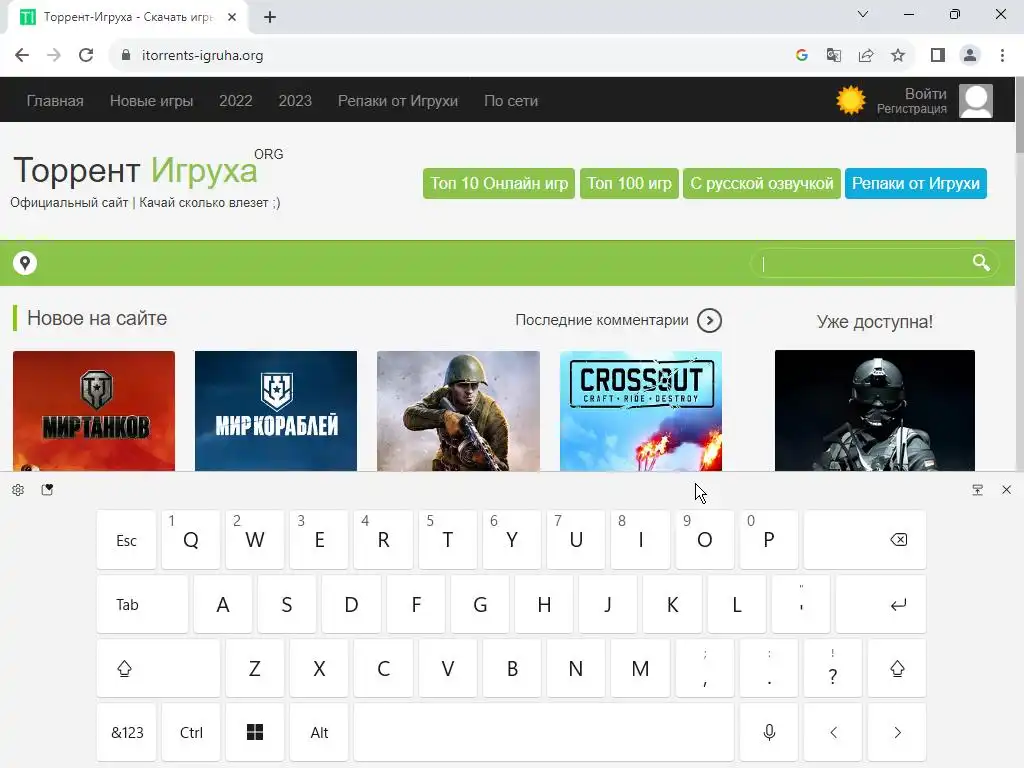Click the Google icon in the address bar

pos(802,56)
